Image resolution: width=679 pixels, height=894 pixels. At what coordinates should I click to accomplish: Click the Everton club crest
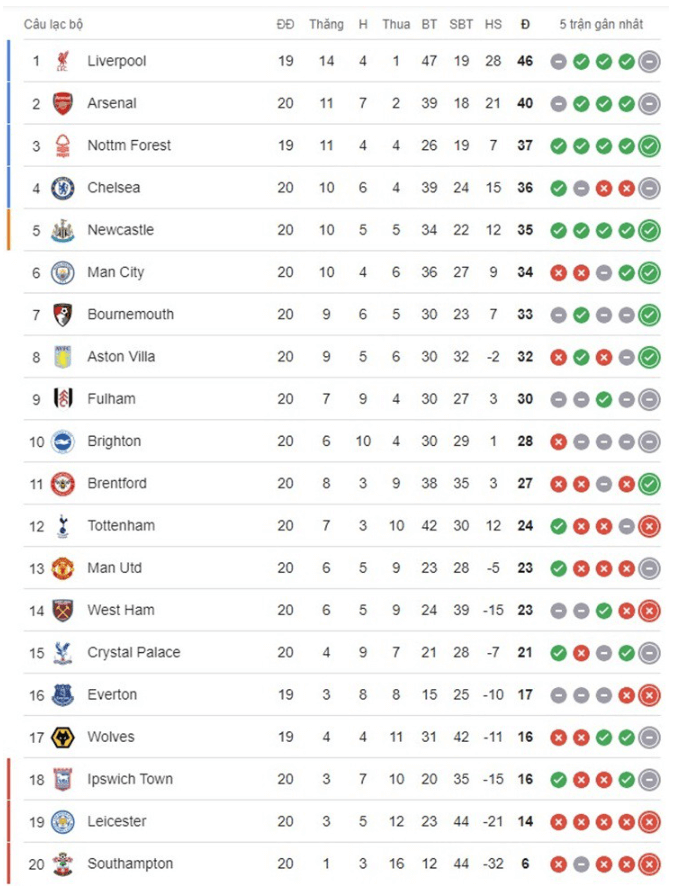pos(63,695)
